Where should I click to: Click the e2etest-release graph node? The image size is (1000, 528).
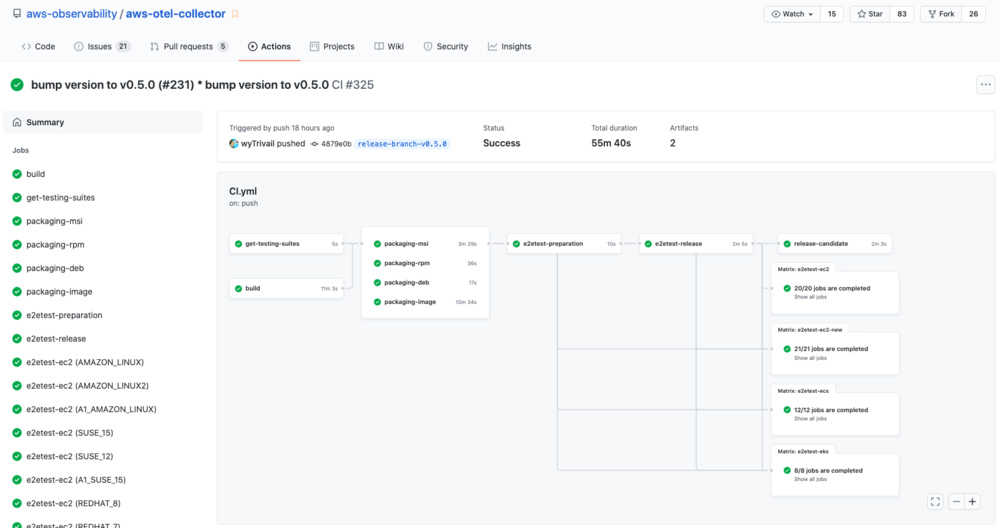click(x=696, y=244)
